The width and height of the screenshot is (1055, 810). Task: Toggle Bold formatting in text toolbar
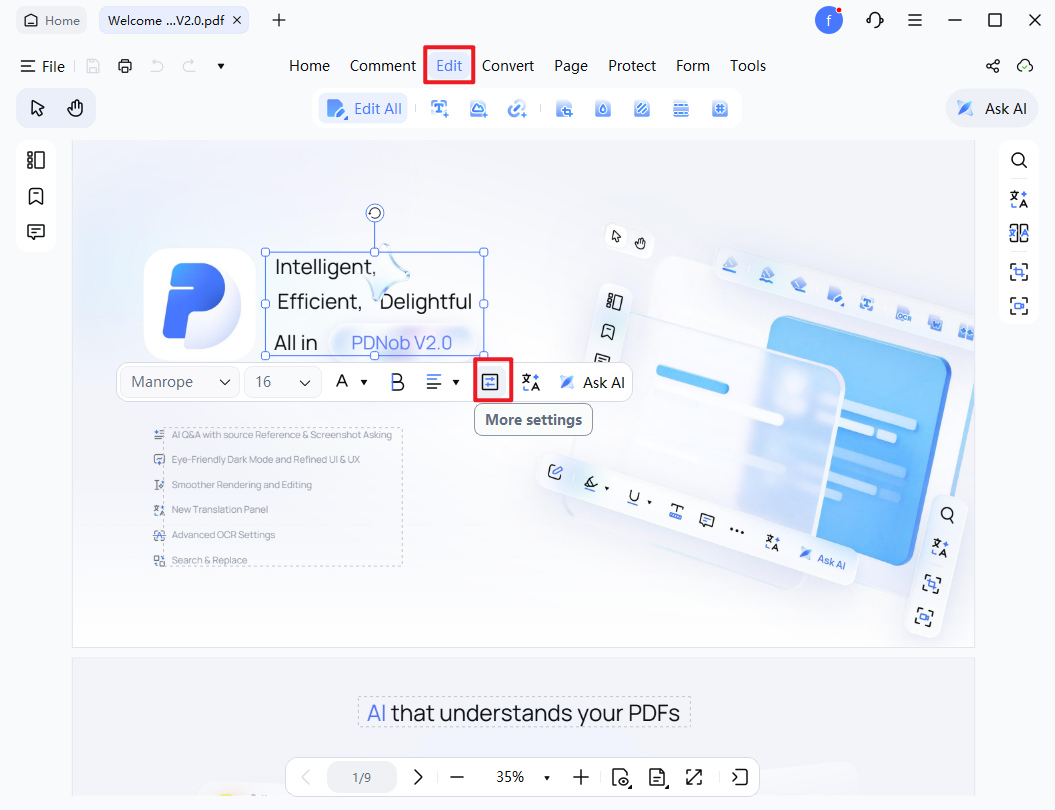point(397,382)
